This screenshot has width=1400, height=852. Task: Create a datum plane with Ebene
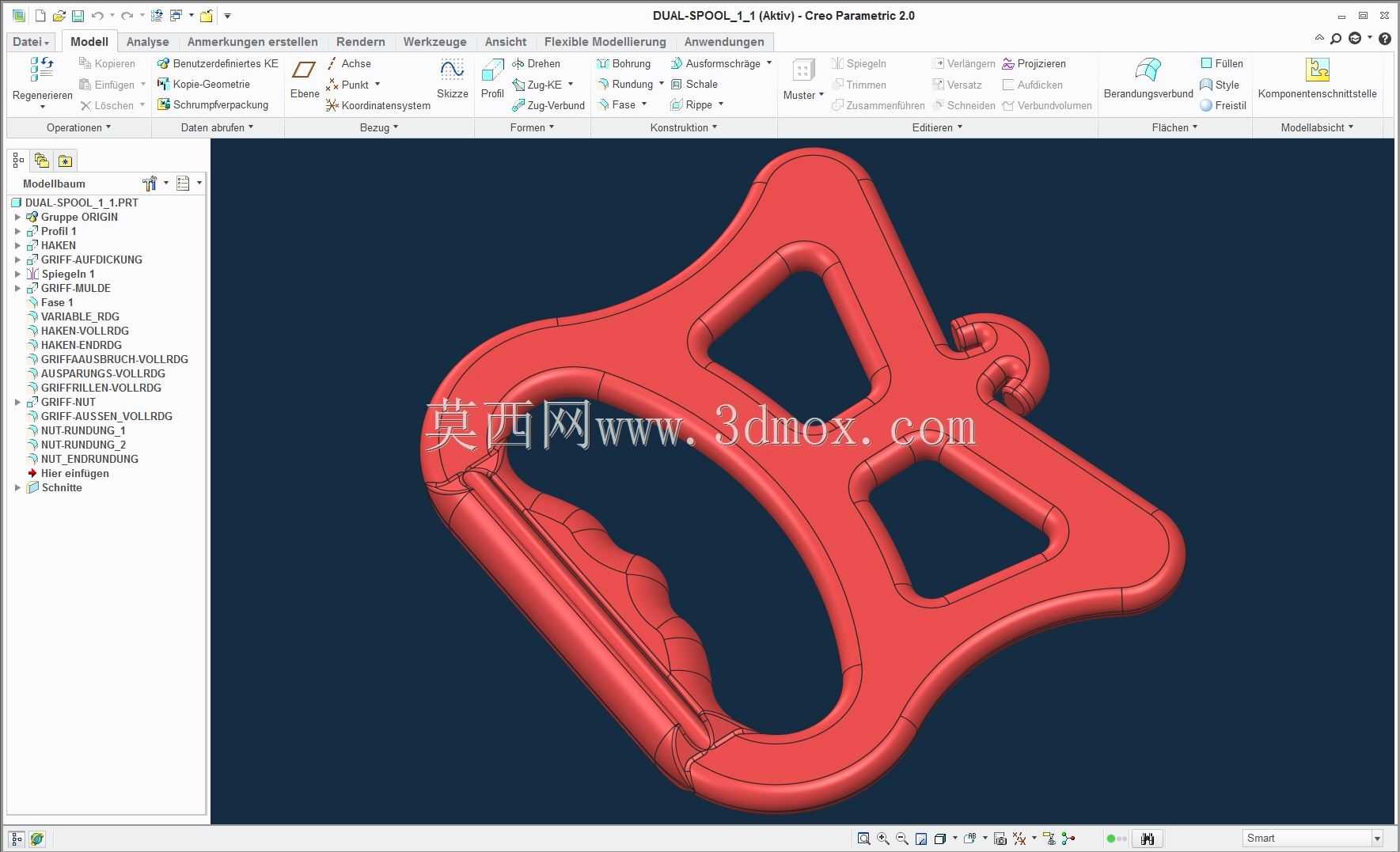305,79
